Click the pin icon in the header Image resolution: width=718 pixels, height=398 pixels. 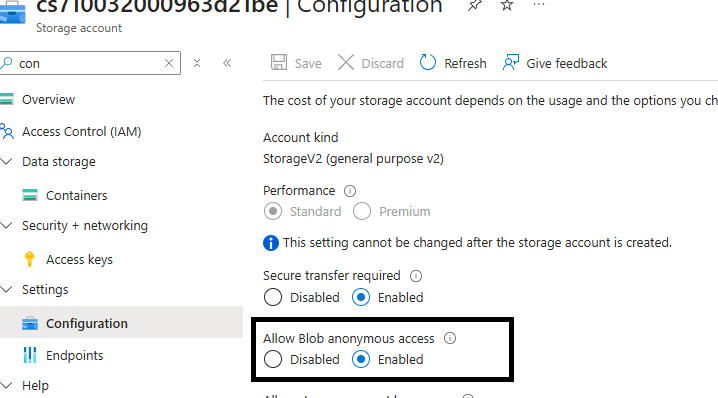[474, 5]
